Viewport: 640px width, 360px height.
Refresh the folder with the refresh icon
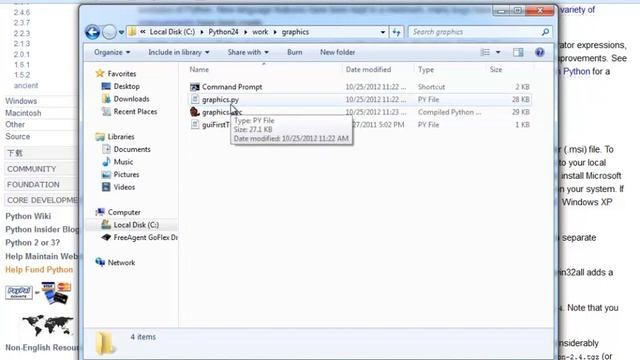click(396, 32)
